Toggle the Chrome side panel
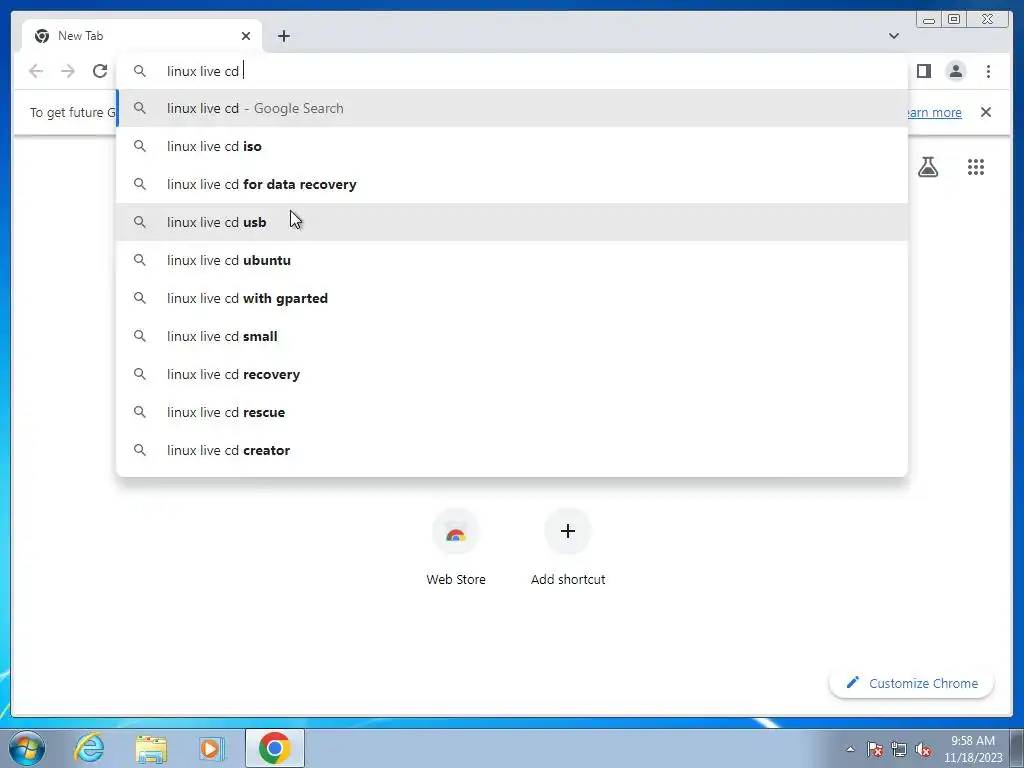Image resolution: width=1024 pixels, height=768 pixels. click(x=923, y=71)
